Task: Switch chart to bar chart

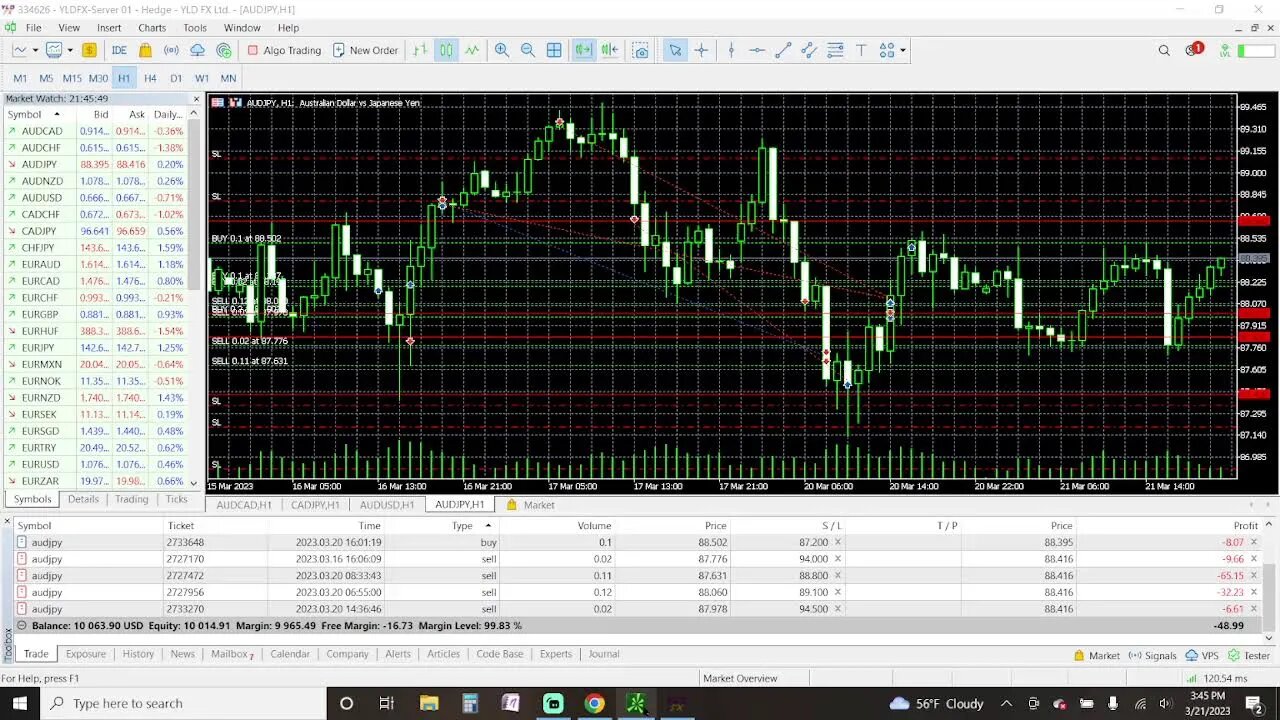Action: [420, 50]
